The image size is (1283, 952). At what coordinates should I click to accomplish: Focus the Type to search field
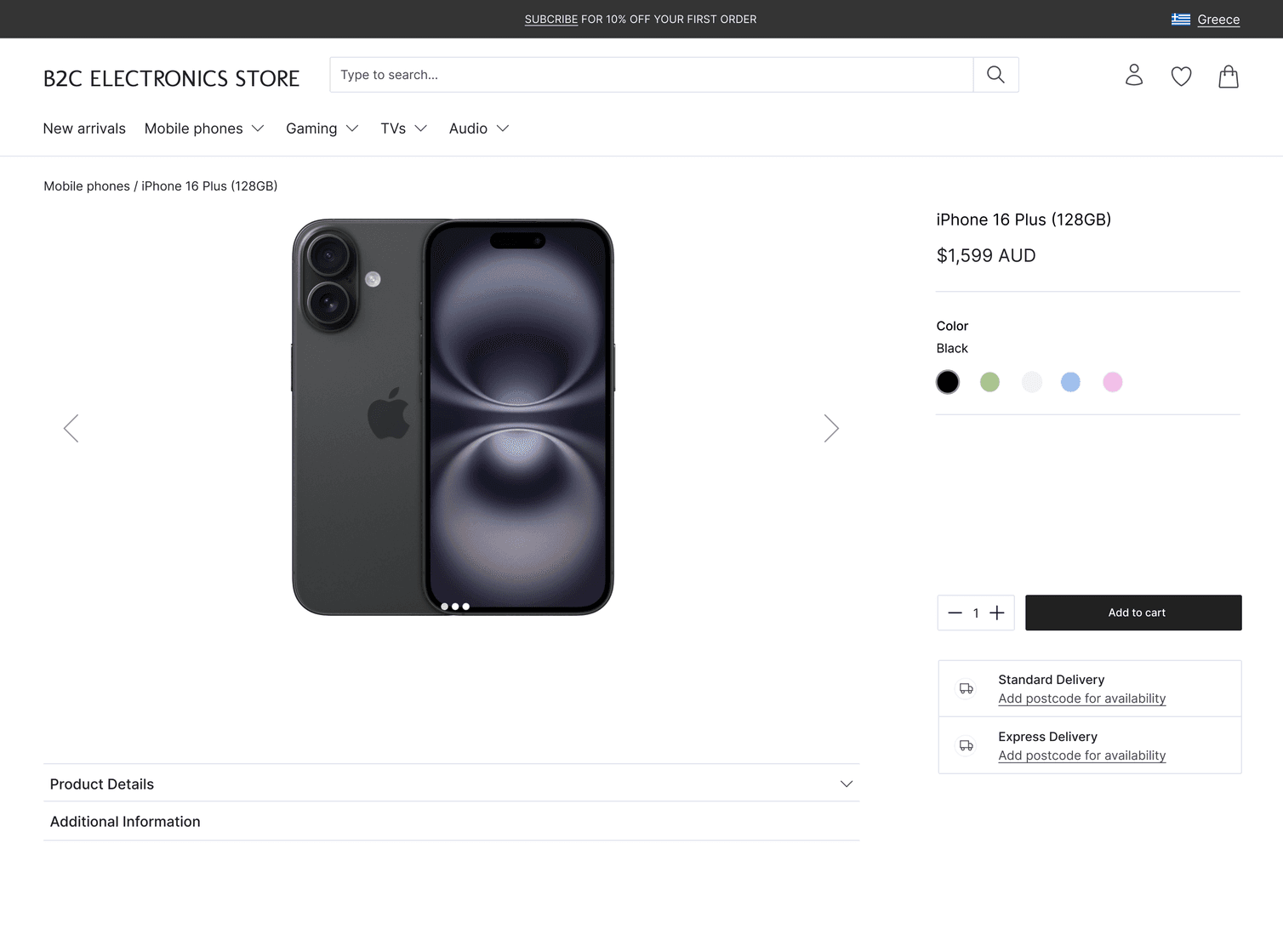coord(651,75)
